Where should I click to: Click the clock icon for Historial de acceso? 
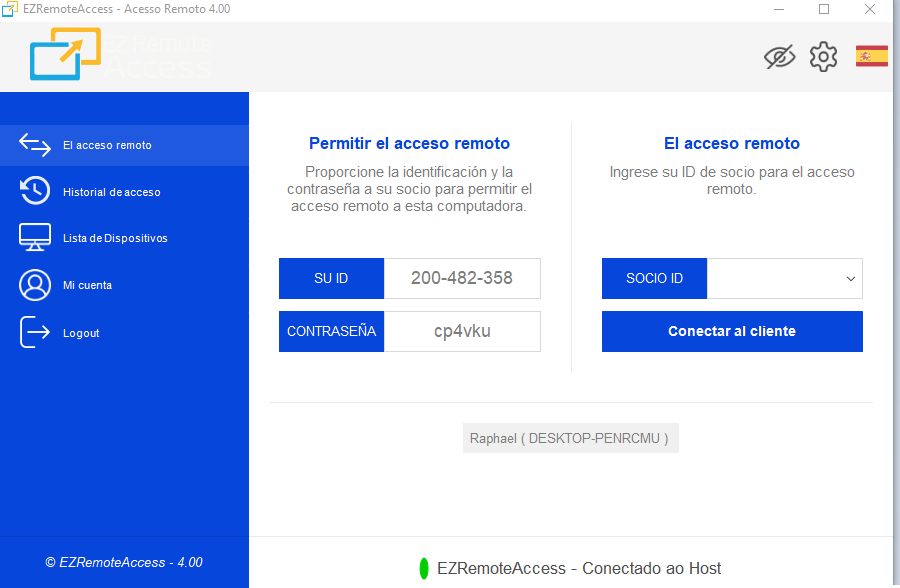coord(35,191)
